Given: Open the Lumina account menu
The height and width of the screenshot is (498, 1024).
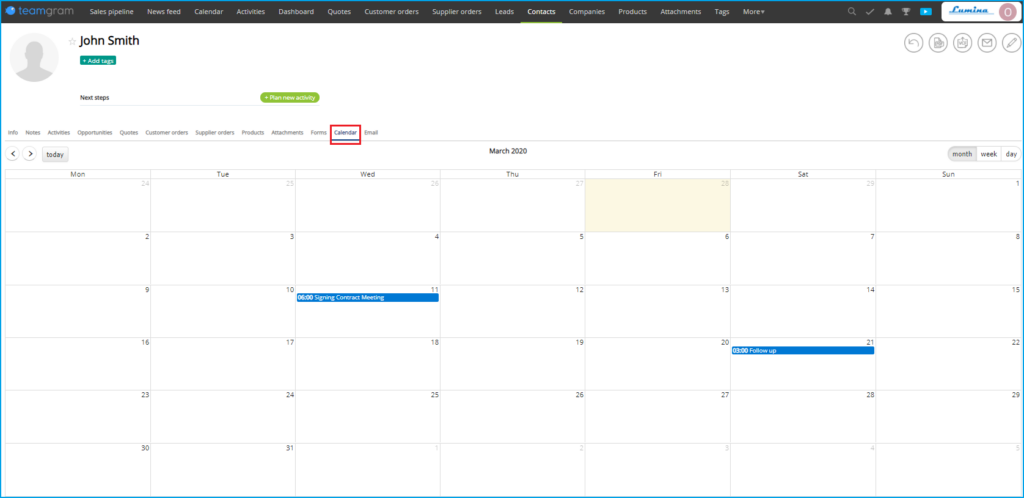Looking at the screenshot, I should 980,11.
